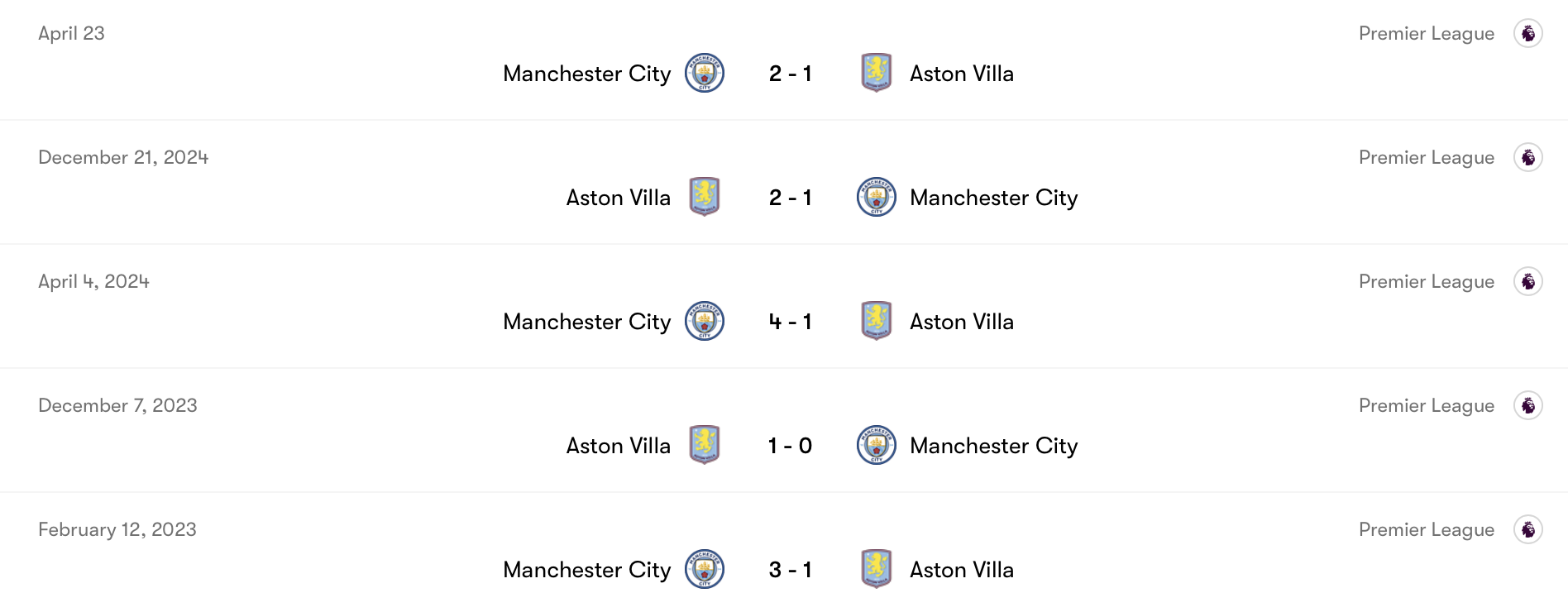1568x612 pixels.
Task: Click Aston Villa crest in April 4, 2024 match
Action: click(x=876, y=321)
